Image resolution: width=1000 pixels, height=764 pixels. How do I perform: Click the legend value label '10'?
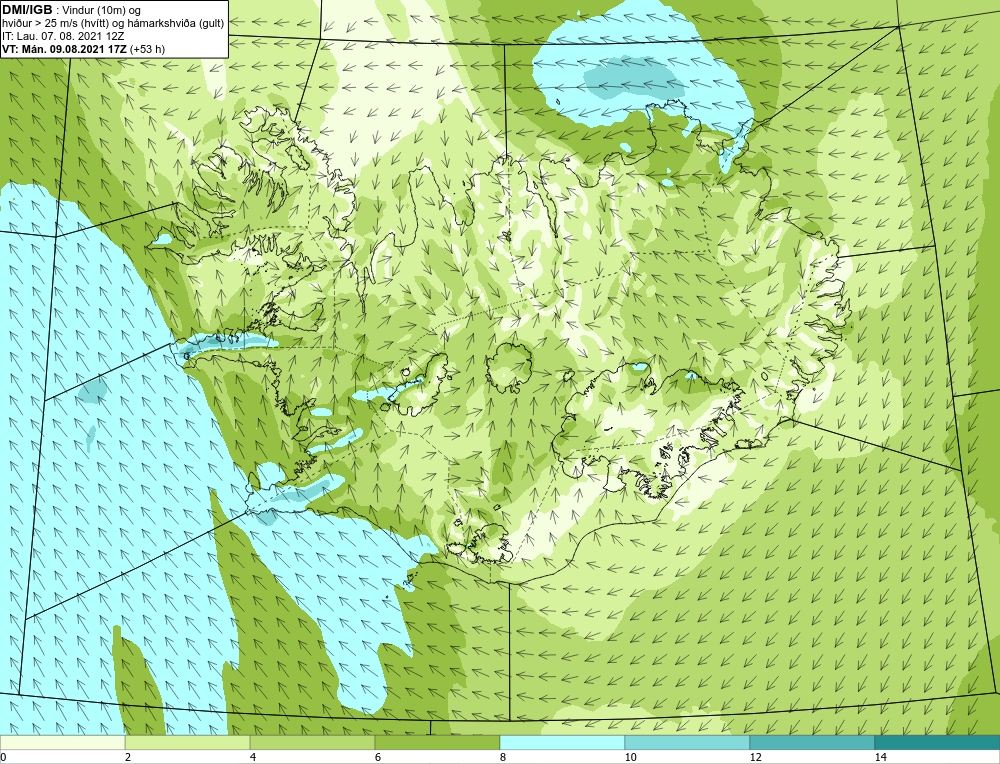(631, 757)
